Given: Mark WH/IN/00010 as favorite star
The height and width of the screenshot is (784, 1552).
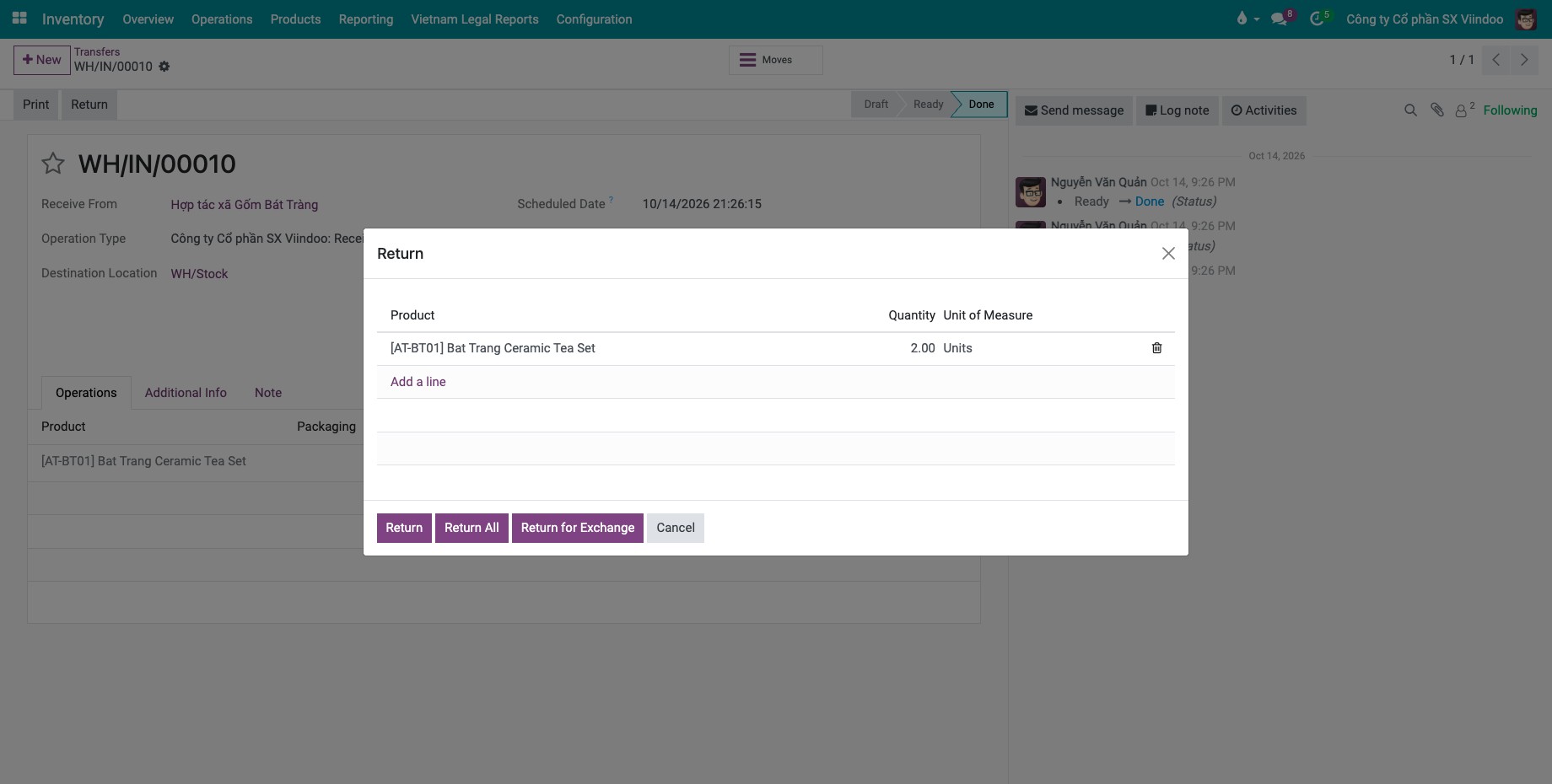Looking at the screenshot, I should click(53, 164).
